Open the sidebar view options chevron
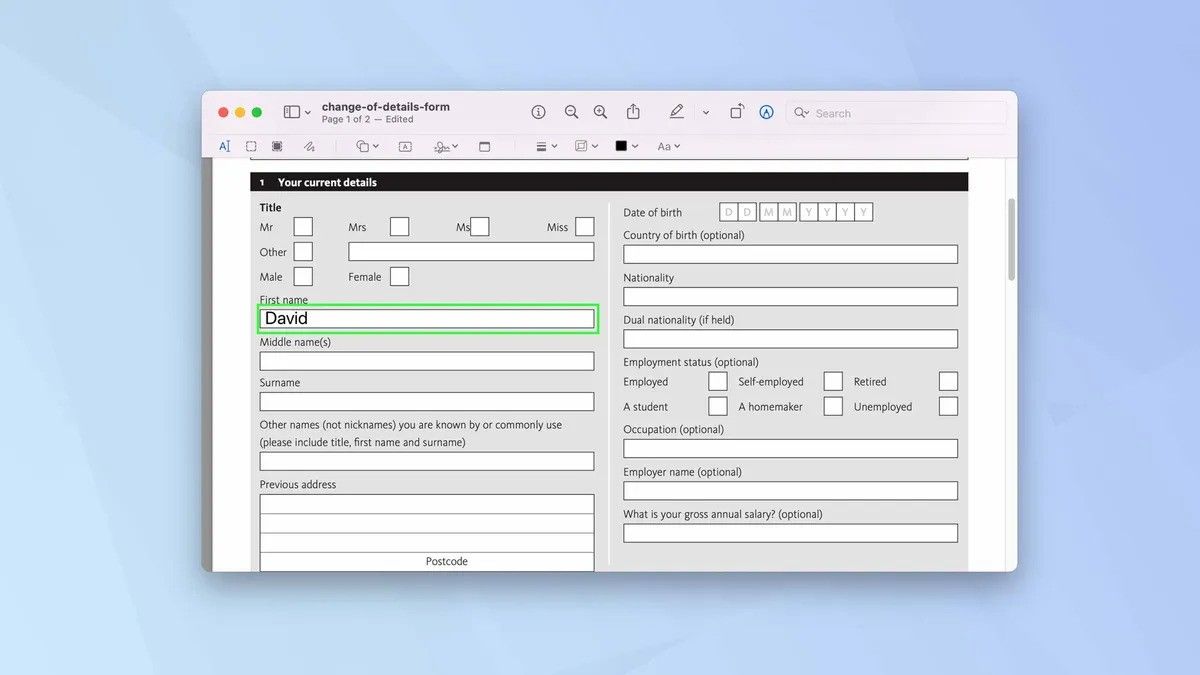 307,113
